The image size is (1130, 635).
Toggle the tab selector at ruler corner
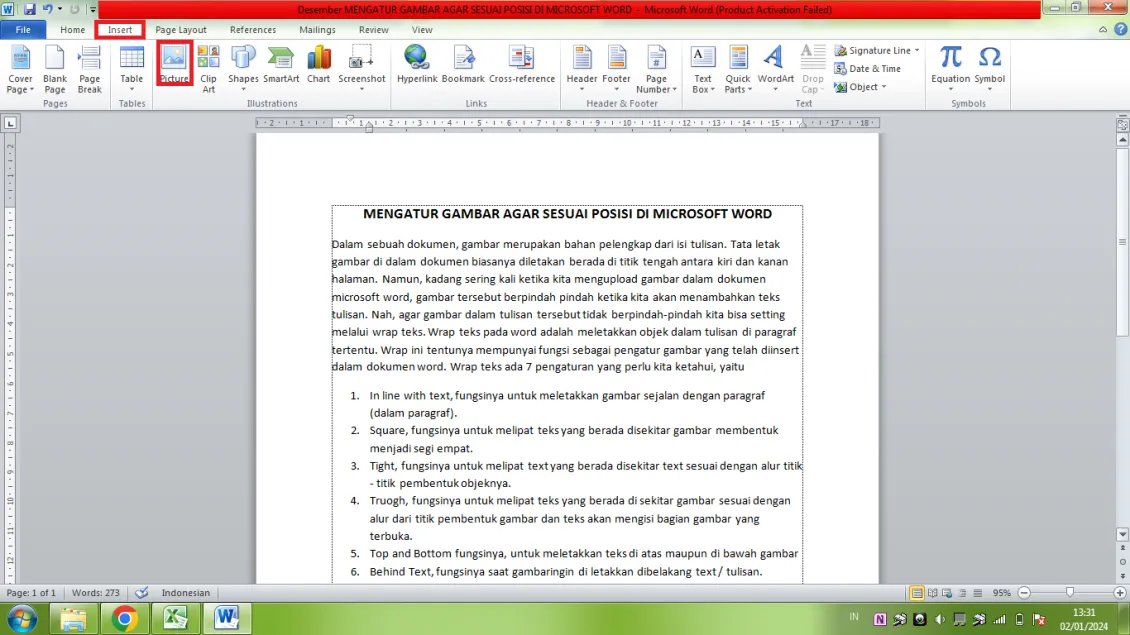(x=10, y=123)
